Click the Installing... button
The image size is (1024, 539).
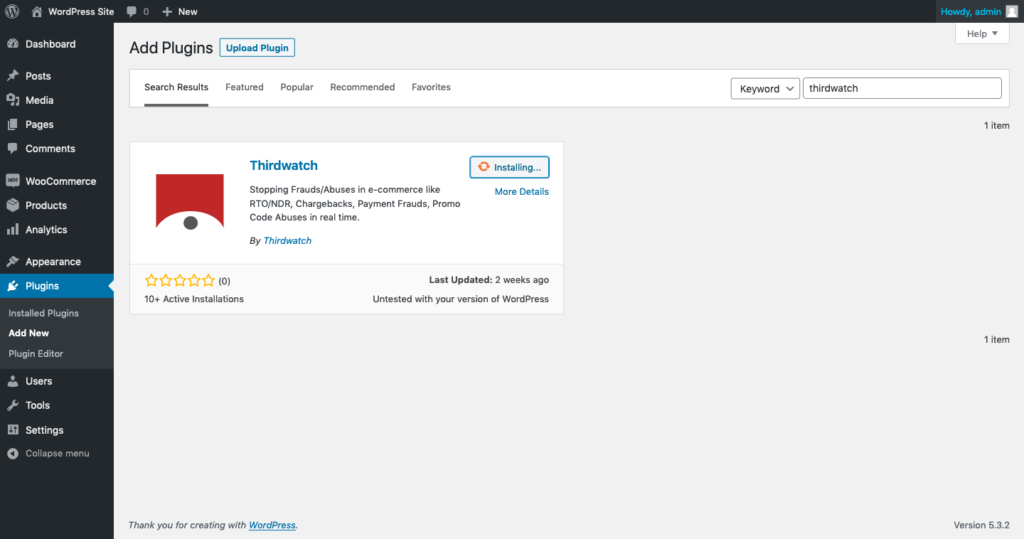coord(509,167)
